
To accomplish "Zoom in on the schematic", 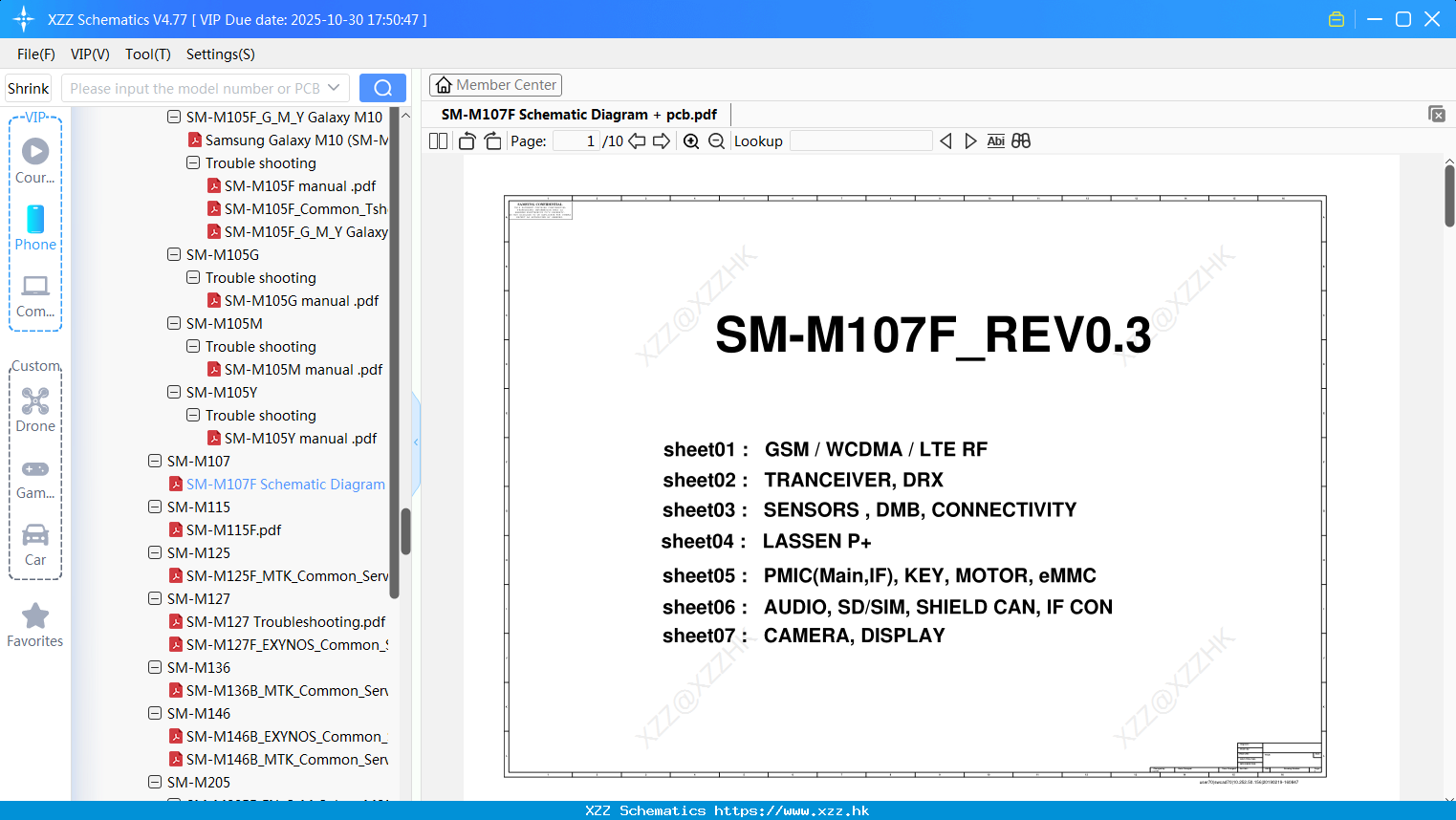I will tap(691, 140).
